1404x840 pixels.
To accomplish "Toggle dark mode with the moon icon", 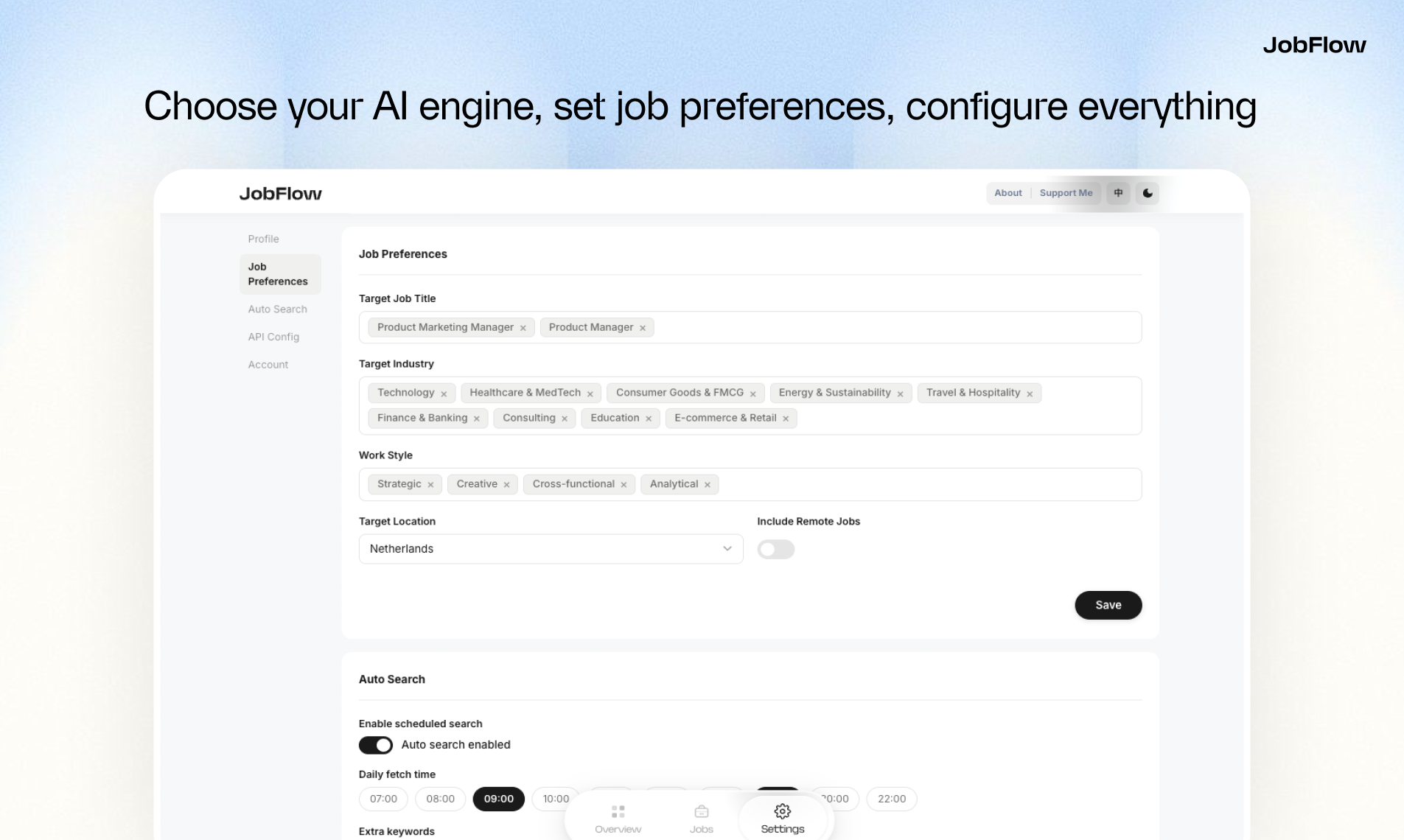I will click(x=1147, y=193).
